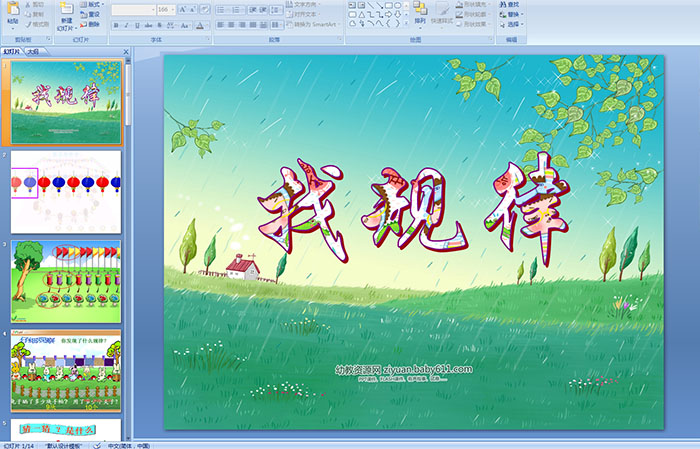Click the increase font size icon
The width and height of the screenshot is (700, 449).
183,9
